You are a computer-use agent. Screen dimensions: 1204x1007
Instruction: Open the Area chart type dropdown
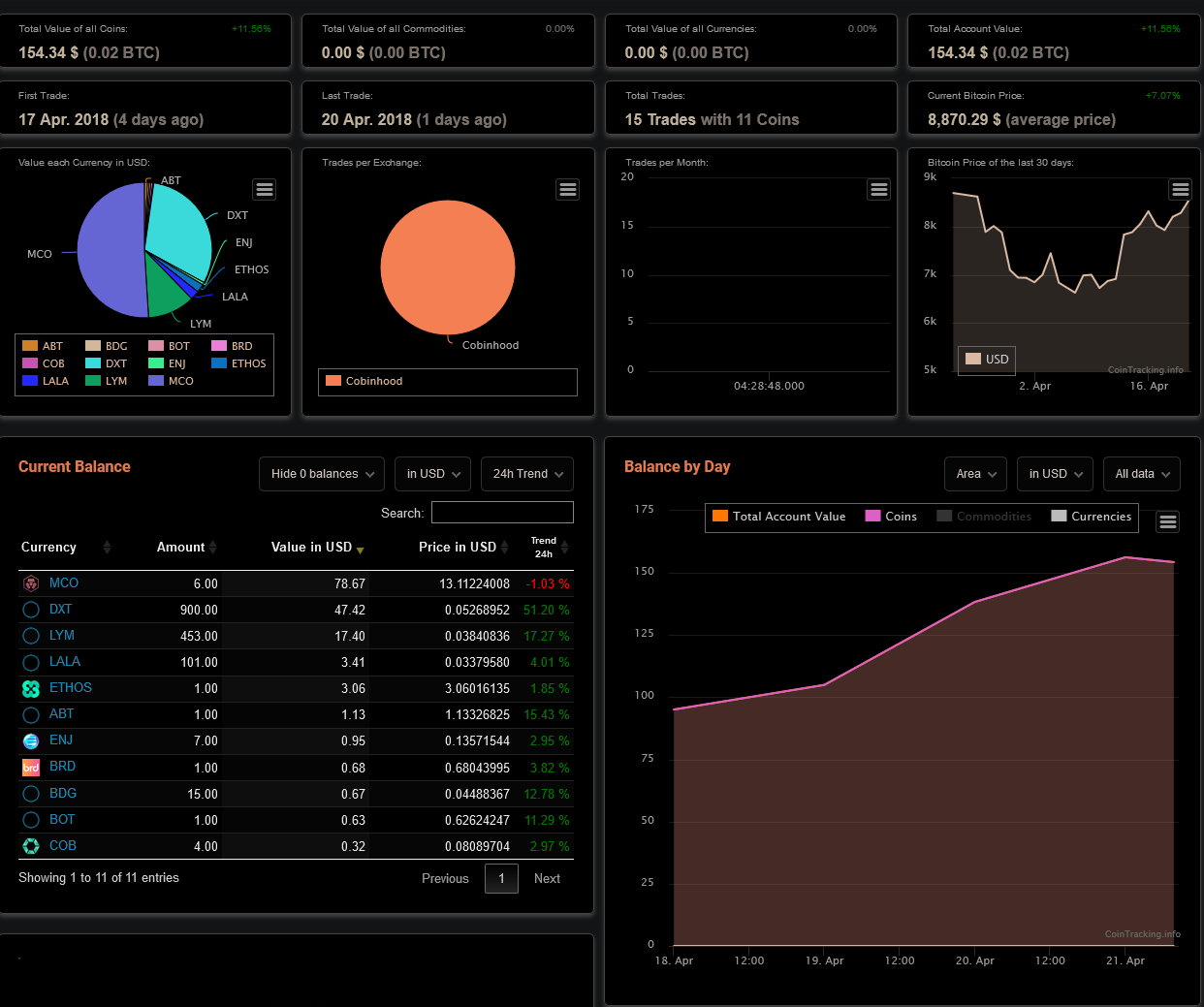pos(975,474)
